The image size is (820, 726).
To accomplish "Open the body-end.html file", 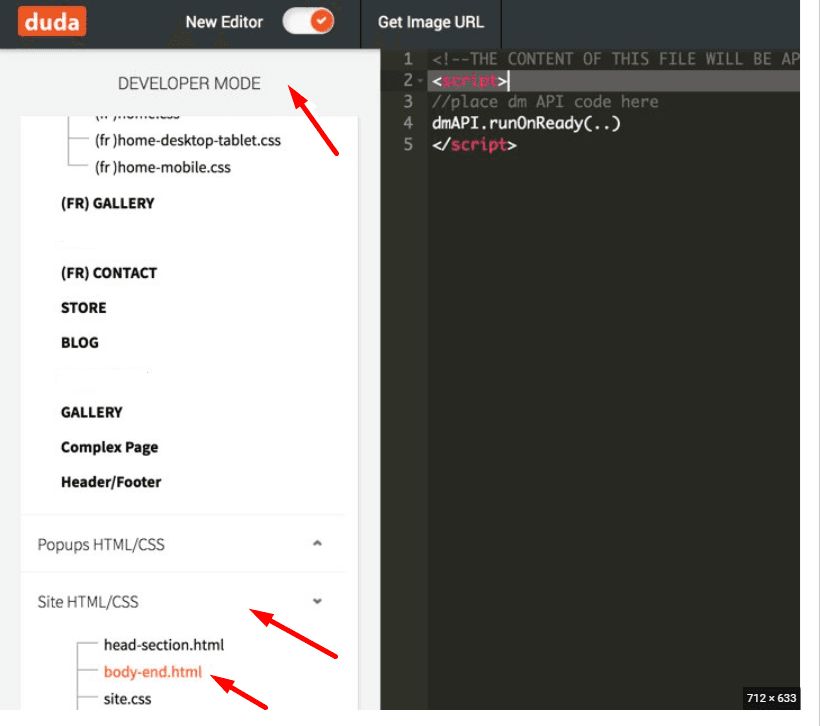I will click(151, 671).
